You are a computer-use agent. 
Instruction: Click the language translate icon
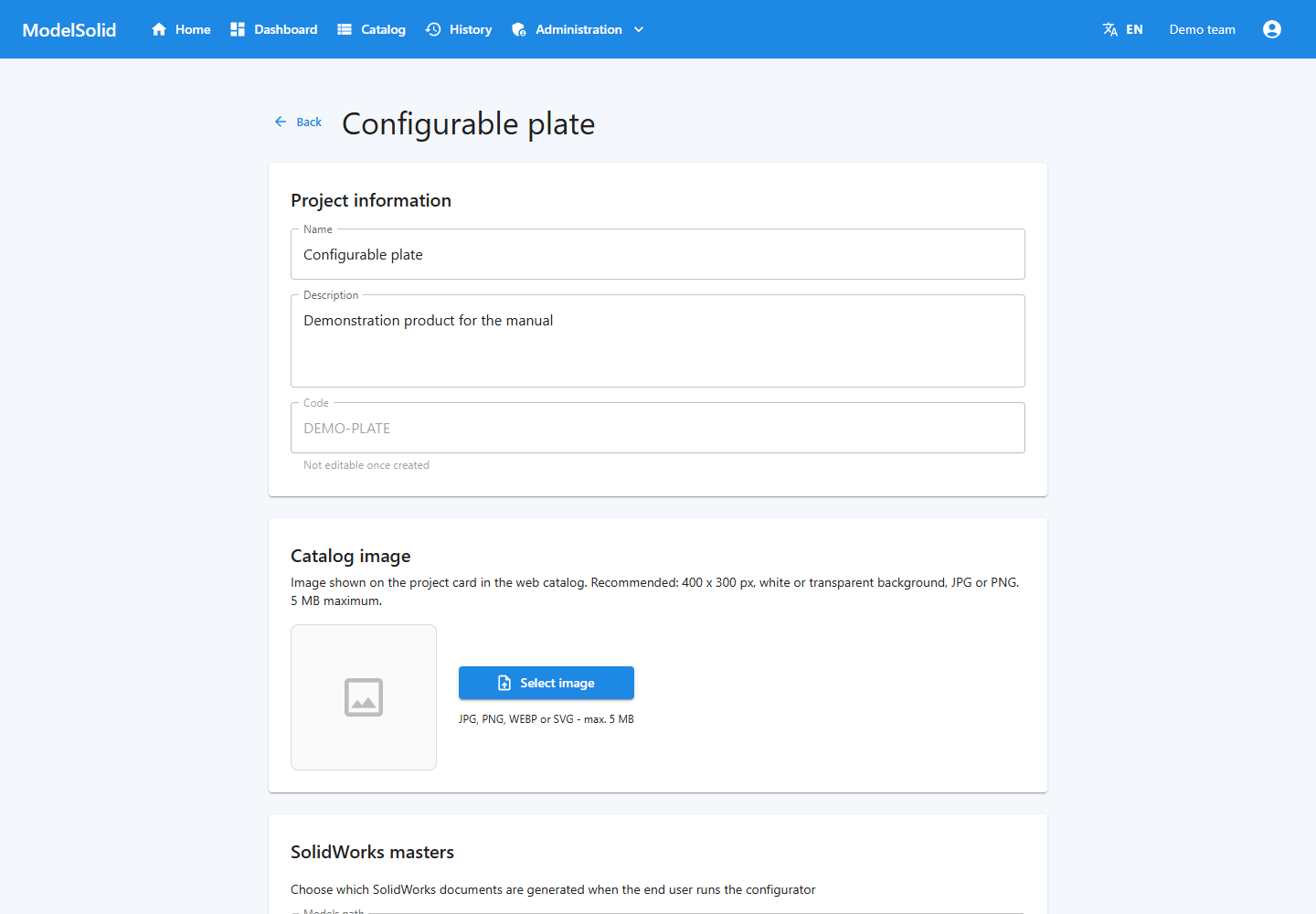coord(1110,29)
